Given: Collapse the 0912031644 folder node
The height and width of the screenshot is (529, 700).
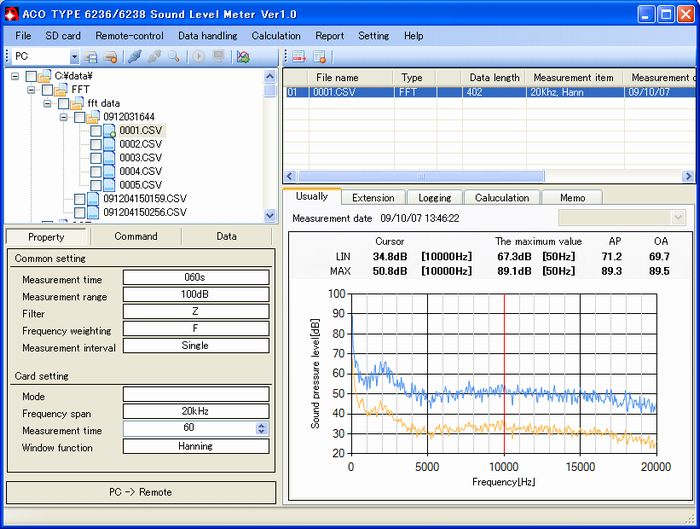Looking at the screenshot, I should point(64,117).
